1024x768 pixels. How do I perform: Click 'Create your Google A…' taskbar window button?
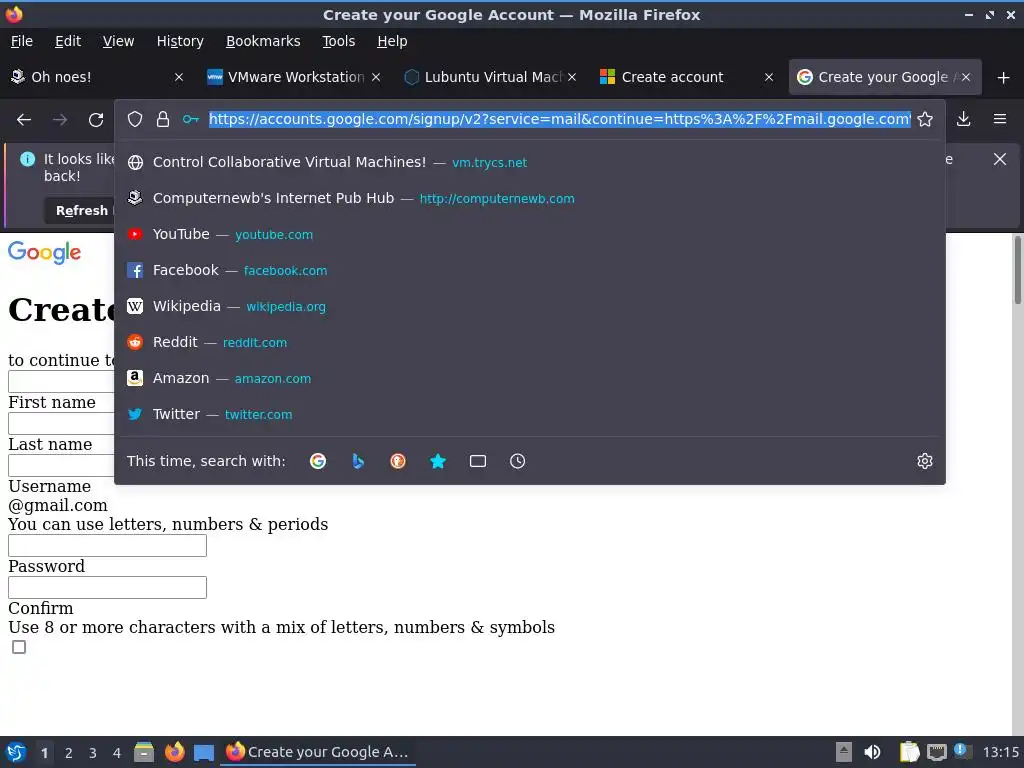(x=318, y=752)
